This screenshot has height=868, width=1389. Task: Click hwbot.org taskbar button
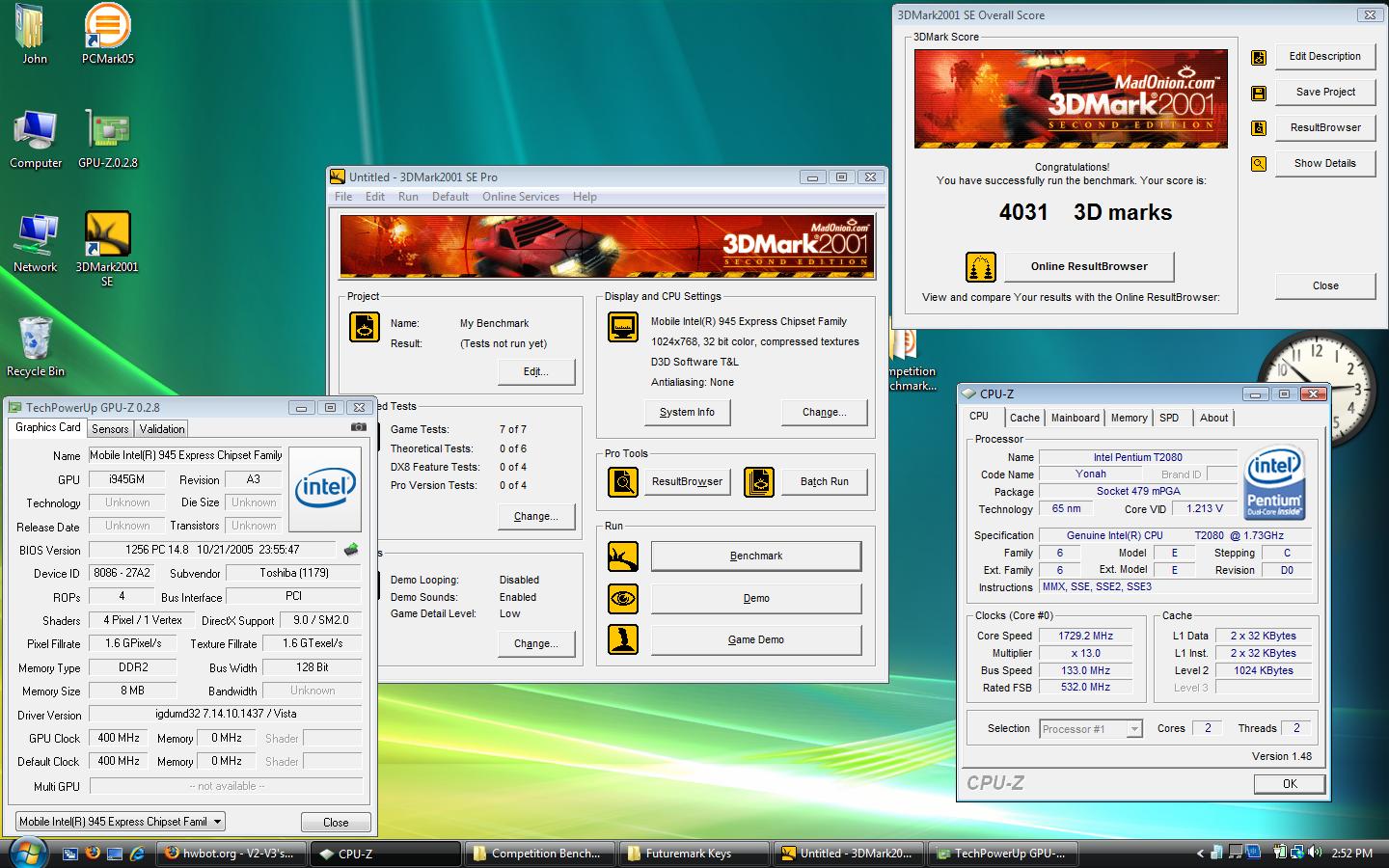tap(231, 854)
